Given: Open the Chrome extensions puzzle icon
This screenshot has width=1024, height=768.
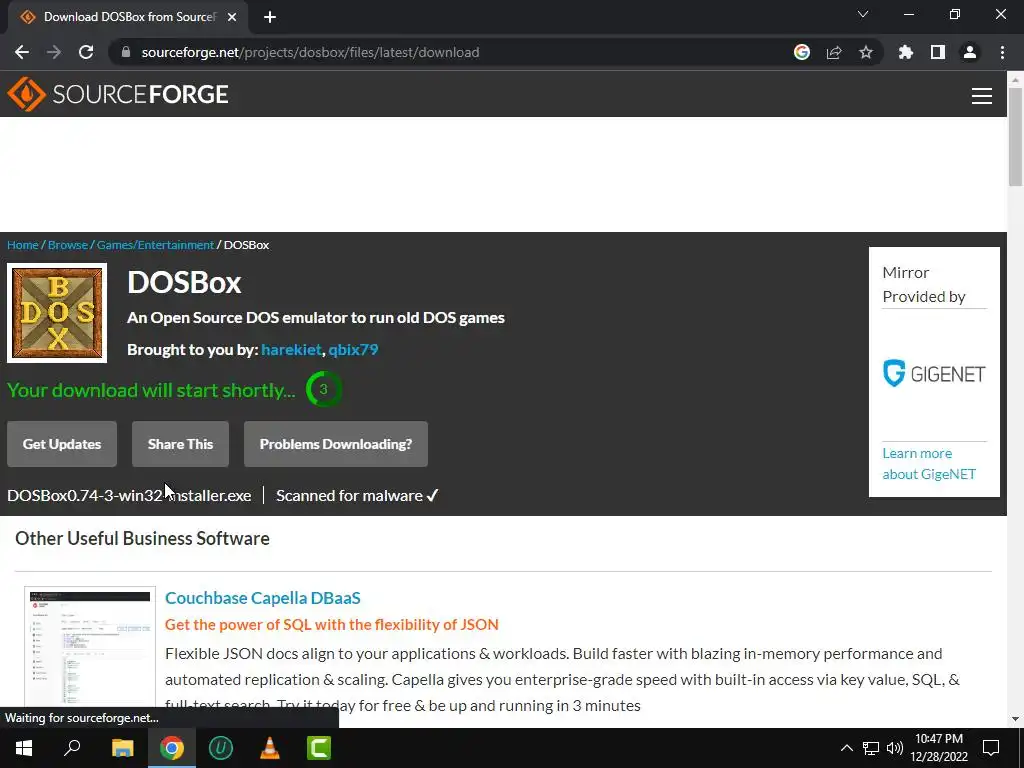Looking at the screenshot, I should pyautogui.click(x=906, y=52).
